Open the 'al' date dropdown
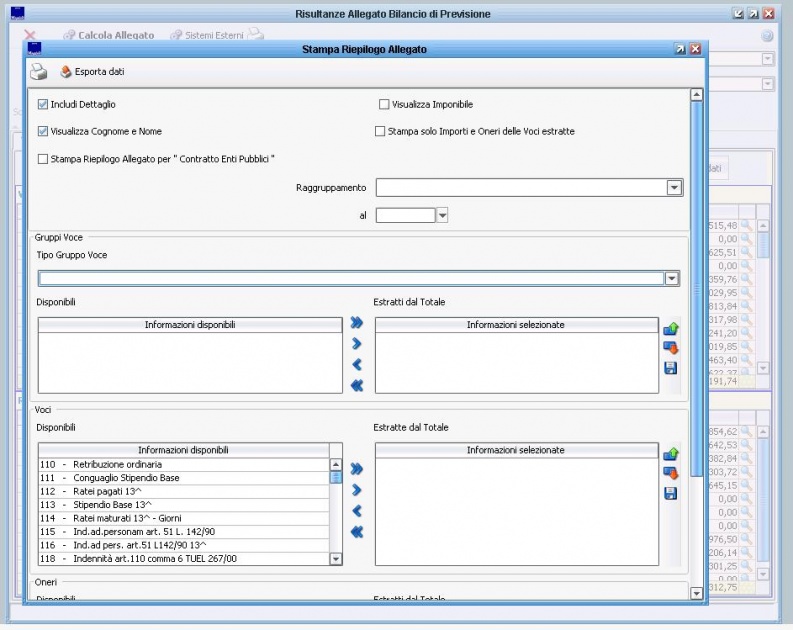 [x=443, y=215]
